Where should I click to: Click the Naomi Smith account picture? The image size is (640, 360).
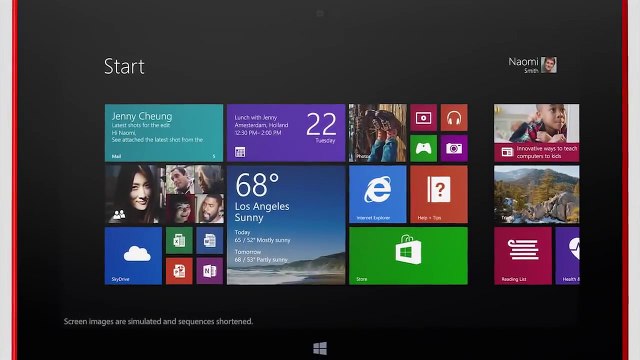click(x=549, y=65)
